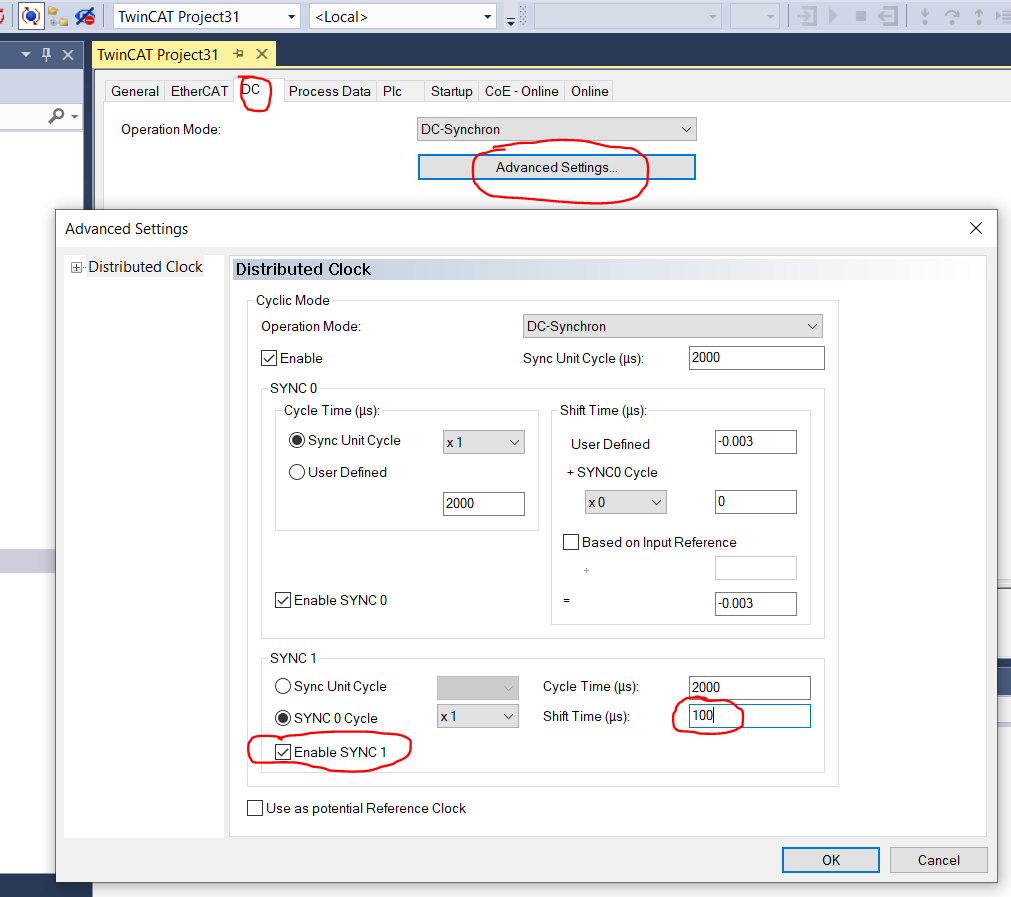Click the pin icon of left panel

(x=46, y=55)
